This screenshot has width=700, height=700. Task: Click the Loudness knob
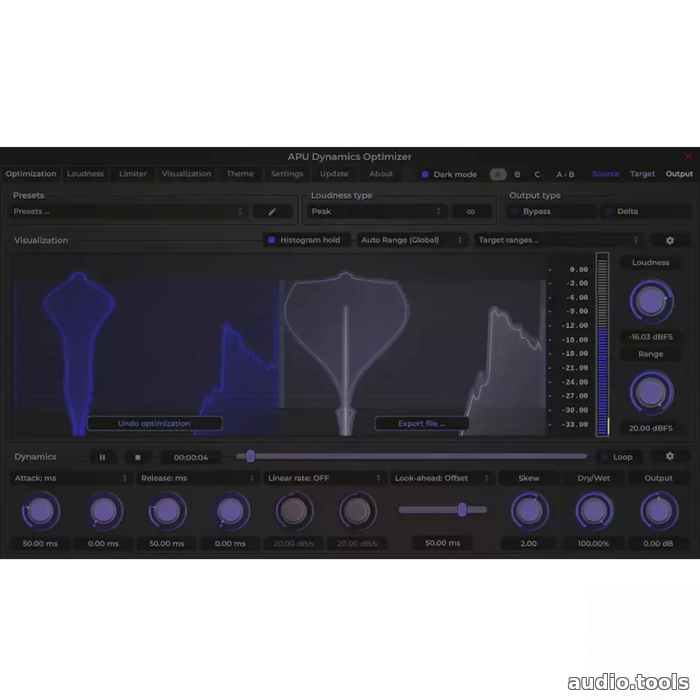pos(651,301)
